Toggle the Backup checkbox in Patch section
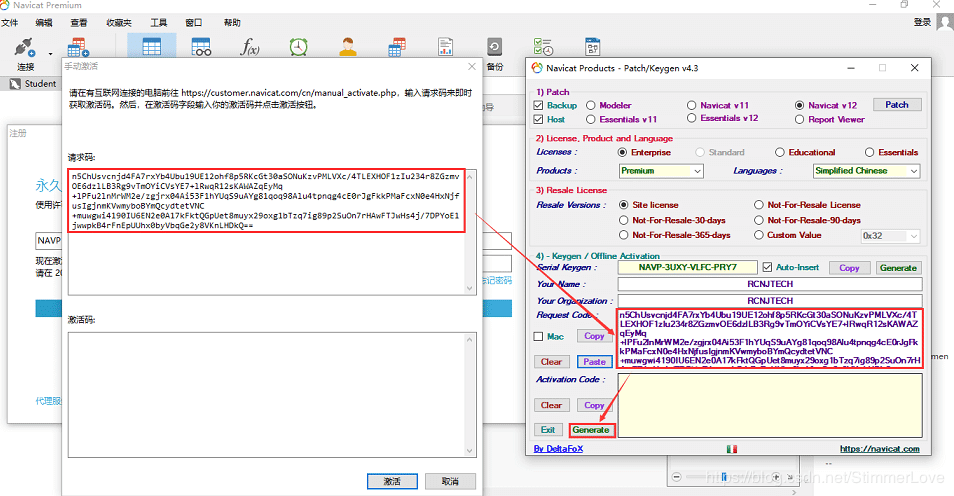954x496 pixels. pos(538,105)
